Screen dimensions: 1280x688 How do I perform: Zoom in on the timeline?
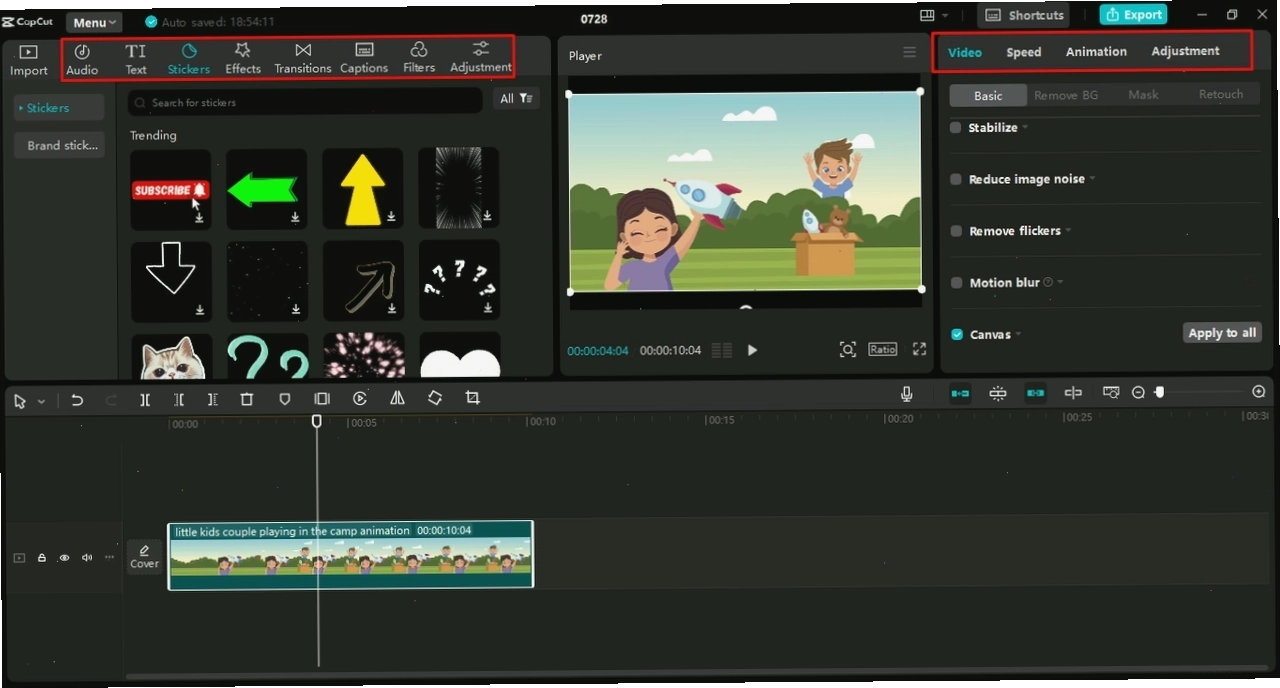click(1259, 392)
